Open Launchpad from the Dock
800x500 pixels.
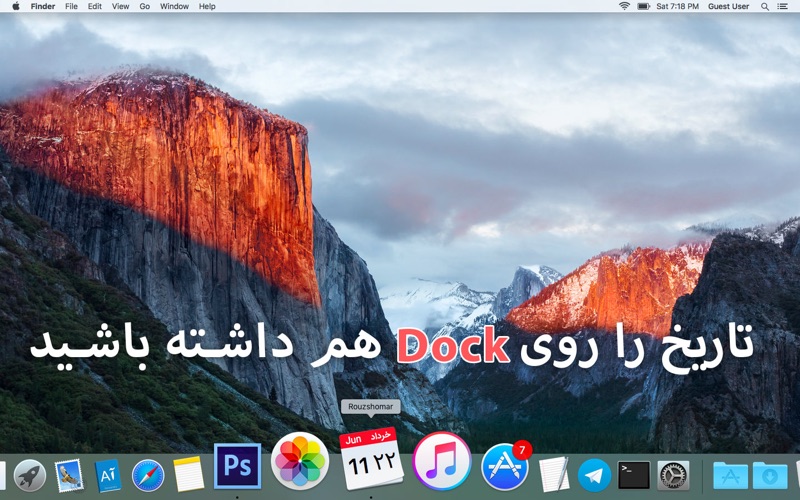pos(30,476)
